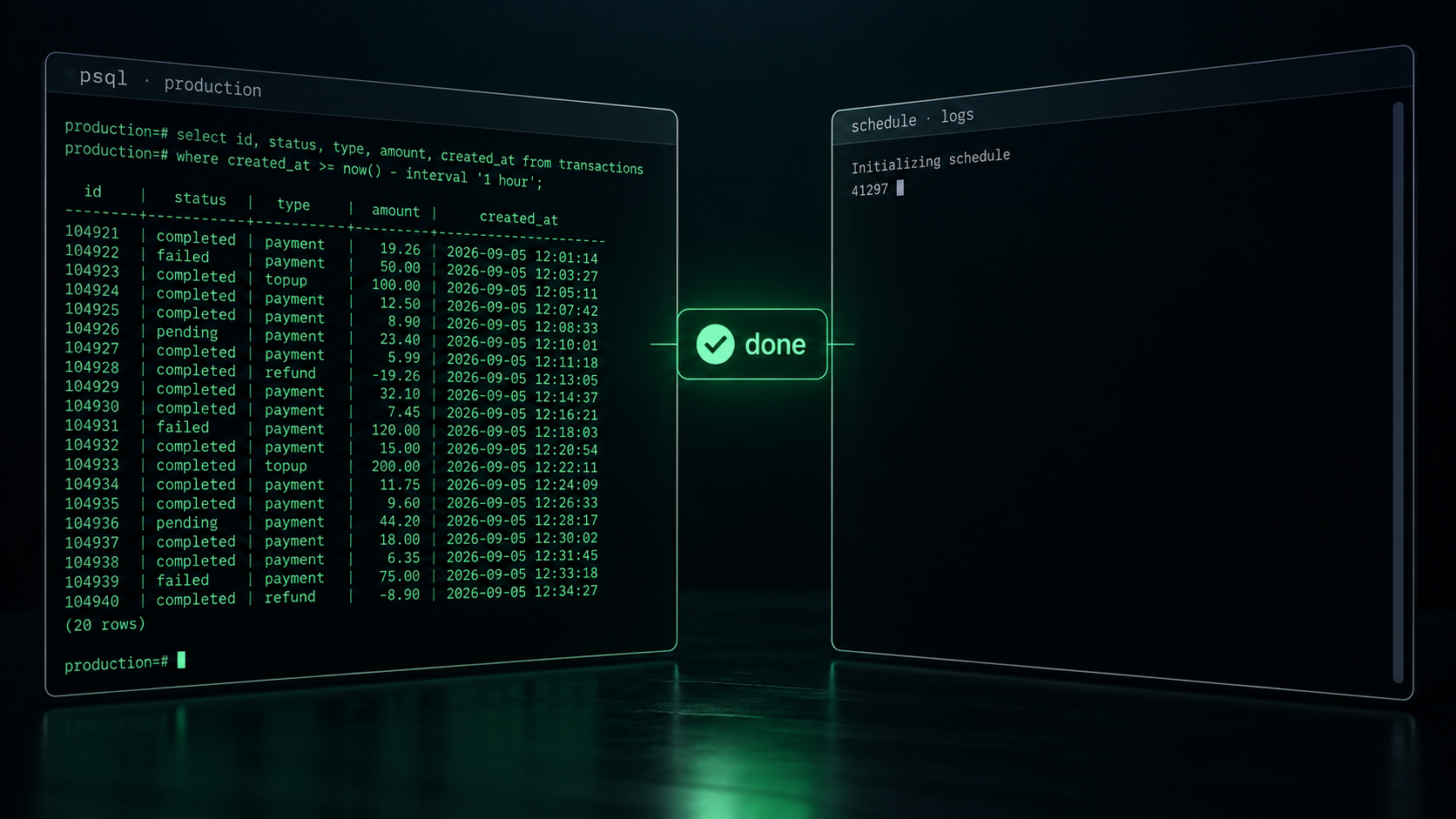Click 'completed' status in row 104925
Viewport: 1456px width, 819px height.
tap(196, 313)
